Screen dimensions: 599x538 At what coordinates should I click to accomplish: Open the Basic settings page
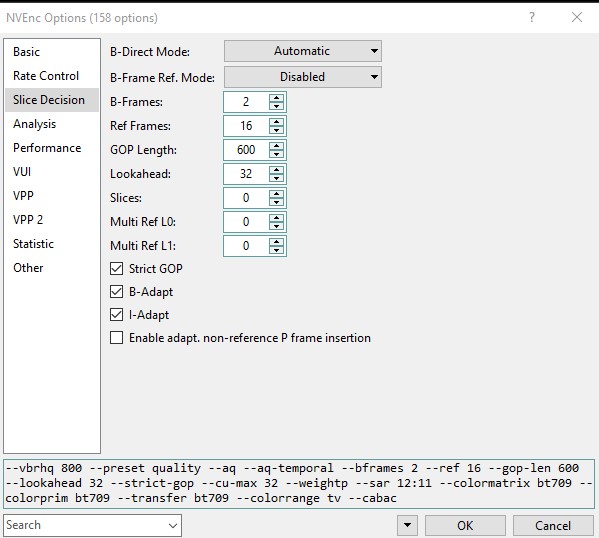(x=52, y=52)
